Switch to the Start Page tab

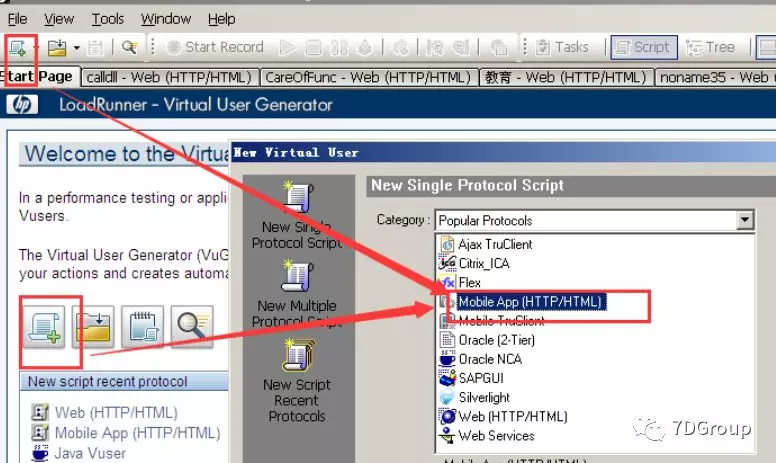[39, 77]
